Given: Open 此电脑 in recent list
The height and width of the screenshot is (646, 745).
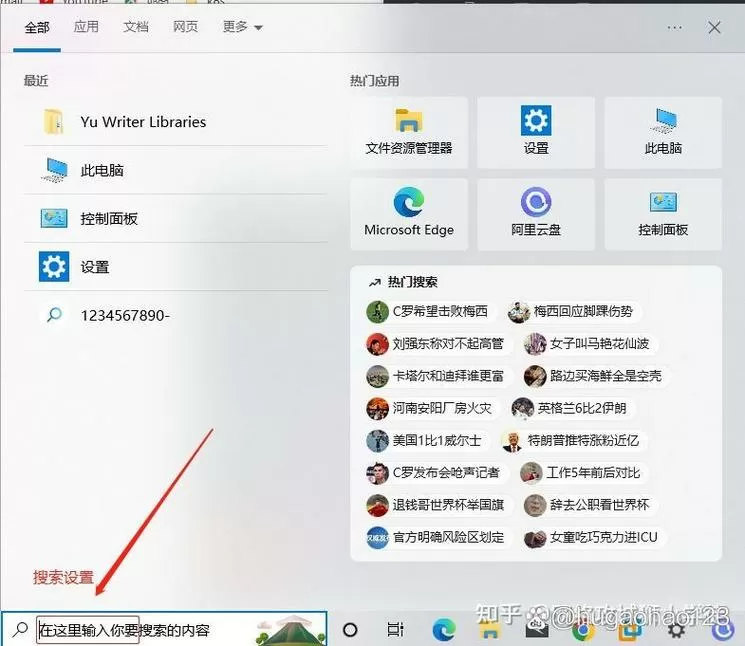Looking at the screenshot, I should (x=176, y=170).
